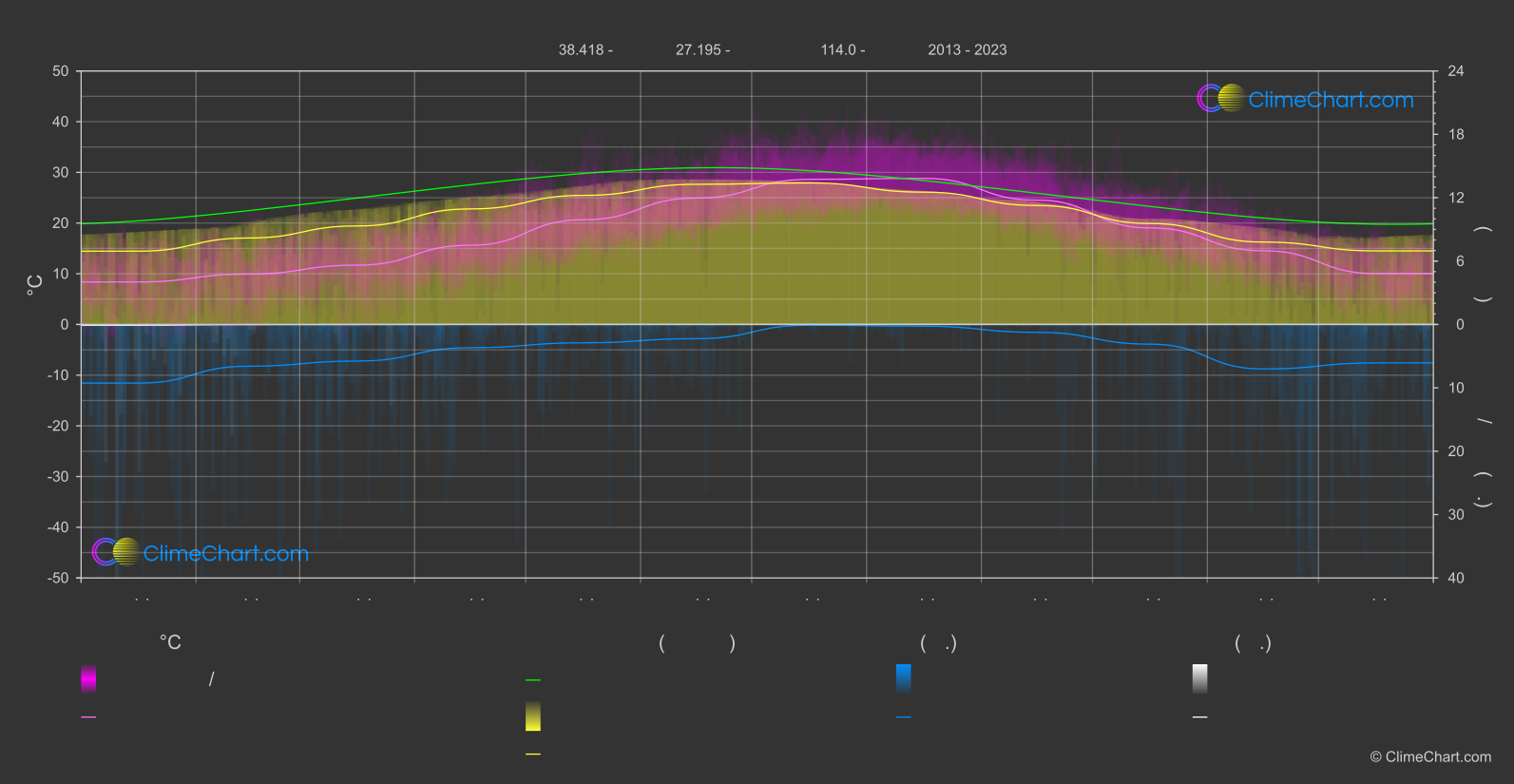1514x784 pixels.
Task: Click the 18 tick on right axis
Action: (x=1456, y=135)
